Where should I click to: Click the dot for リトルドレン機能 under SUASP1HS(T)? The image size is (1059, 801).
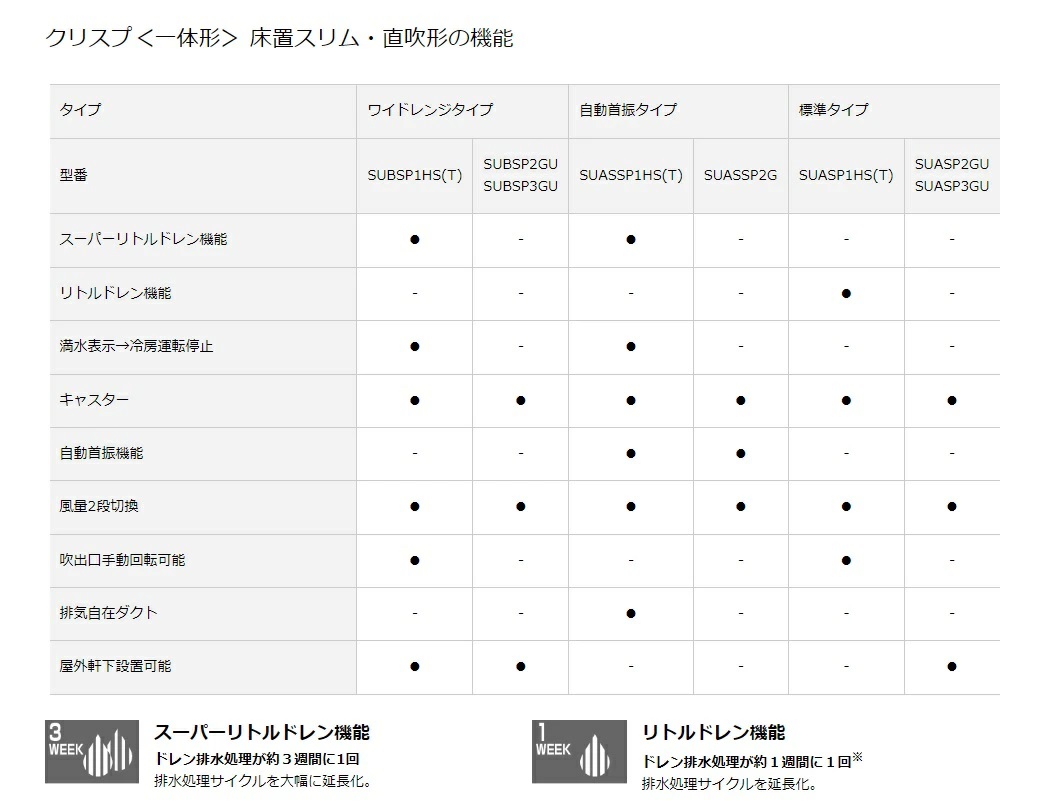coord(846,293)
